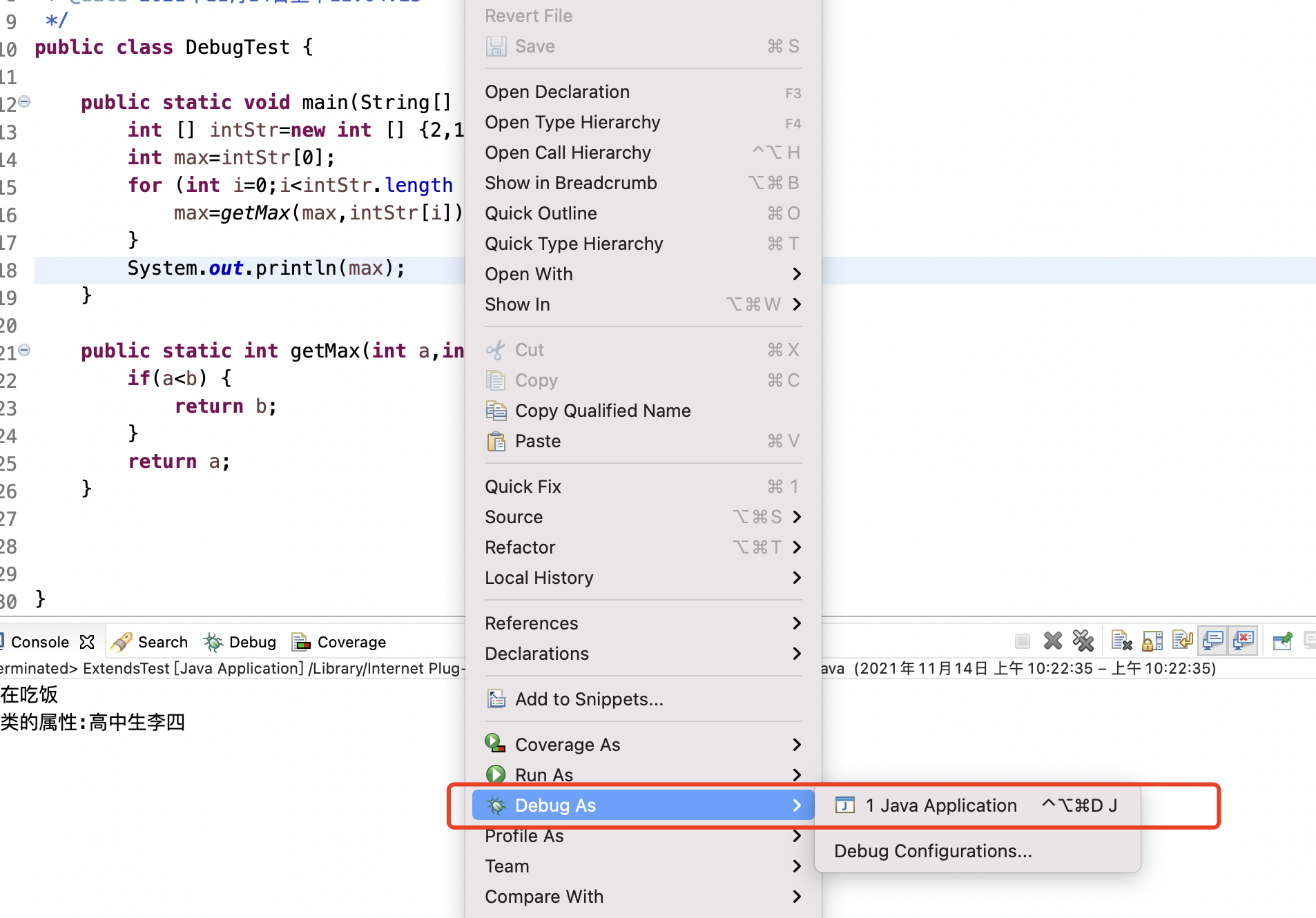Open the Profile As submenu
This screenshot has width=1316, height=918.
(643, 836)
